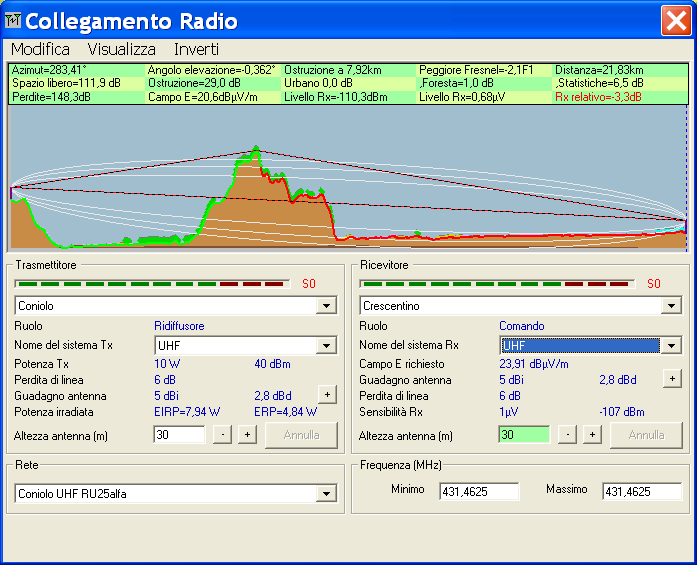This screenshot has width=697, height=565.
Task: Click the Massimo frequency field
Action: click(642, 491)
